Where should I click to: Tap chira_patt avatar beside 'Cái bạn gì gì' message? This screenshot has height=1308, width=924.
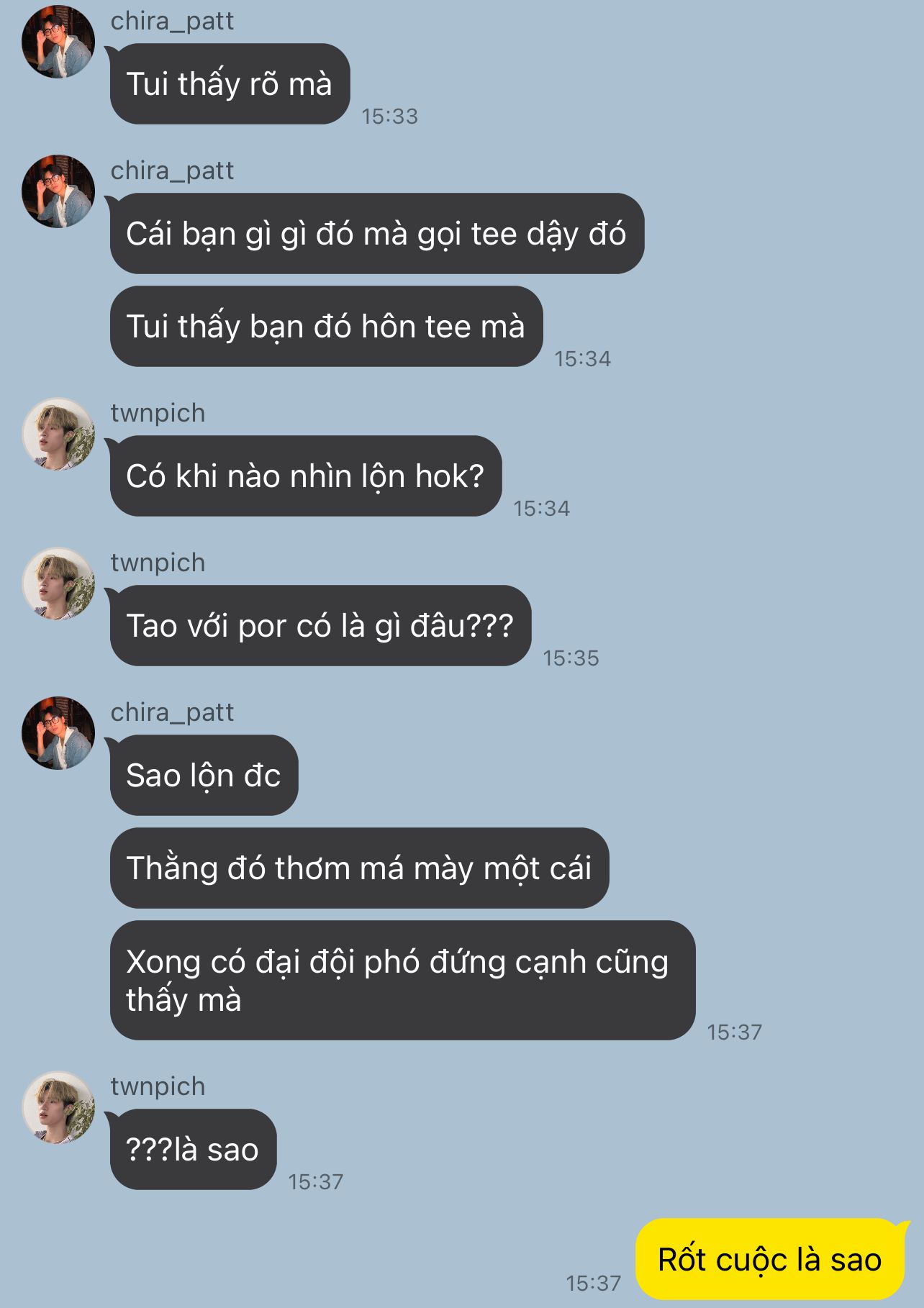point(58,191)
